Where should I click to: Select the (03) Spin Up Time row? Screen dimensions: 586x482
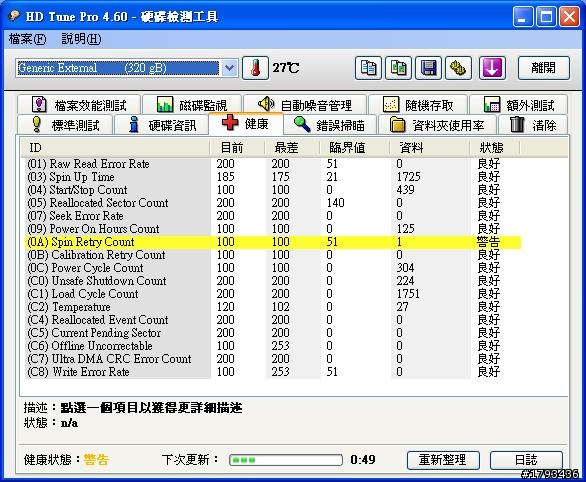(x=273, y=177)
